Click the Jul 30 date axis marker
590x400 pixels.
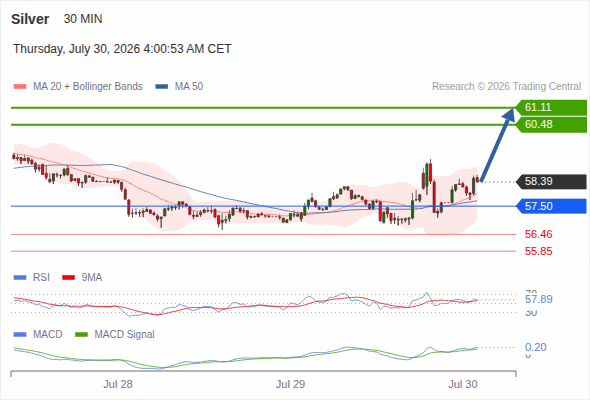[x=463, y=384]
